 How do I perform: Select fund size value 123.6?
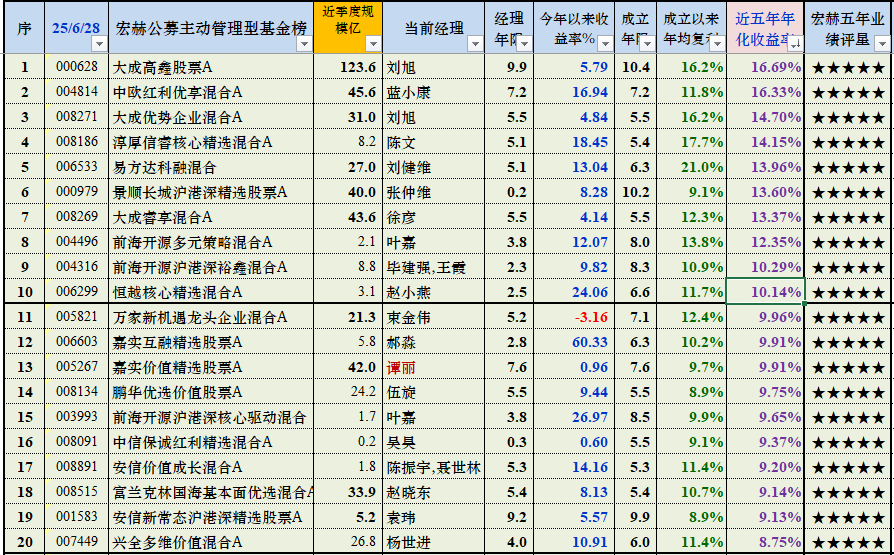(358, 67)
